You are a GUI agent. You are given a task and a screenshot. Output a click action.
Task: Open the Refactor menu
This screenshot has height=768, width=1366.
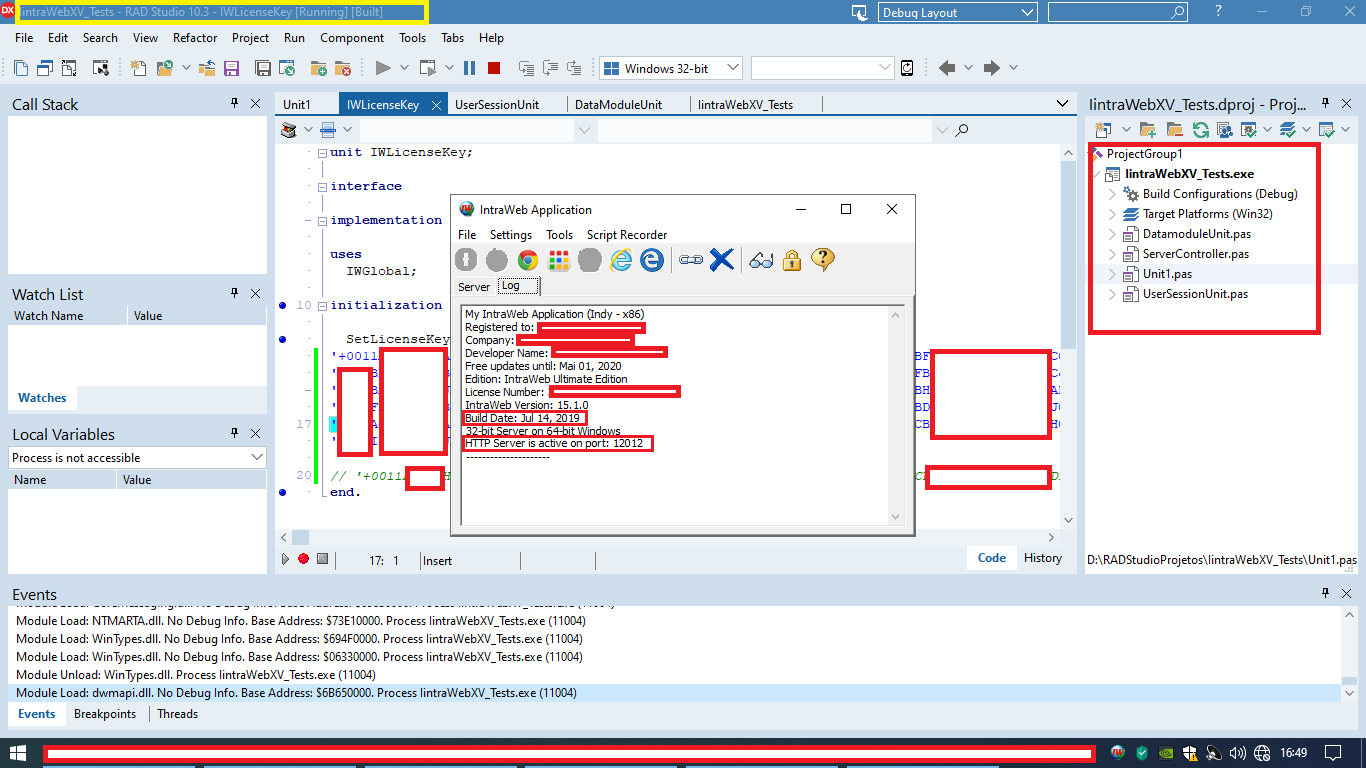(x=195, y=38)
